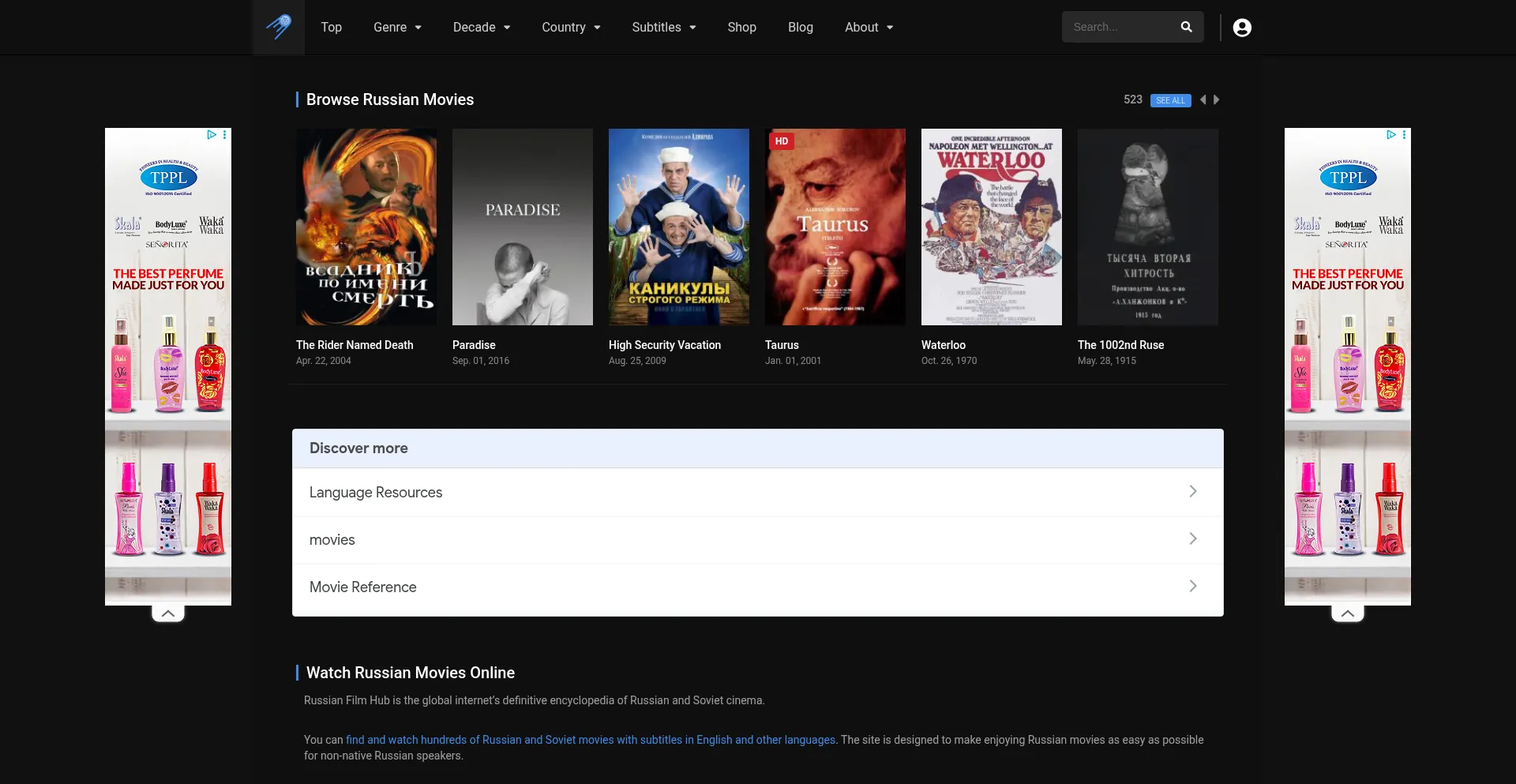Click the Oct. 26, 1970 date

coord(949,361)
